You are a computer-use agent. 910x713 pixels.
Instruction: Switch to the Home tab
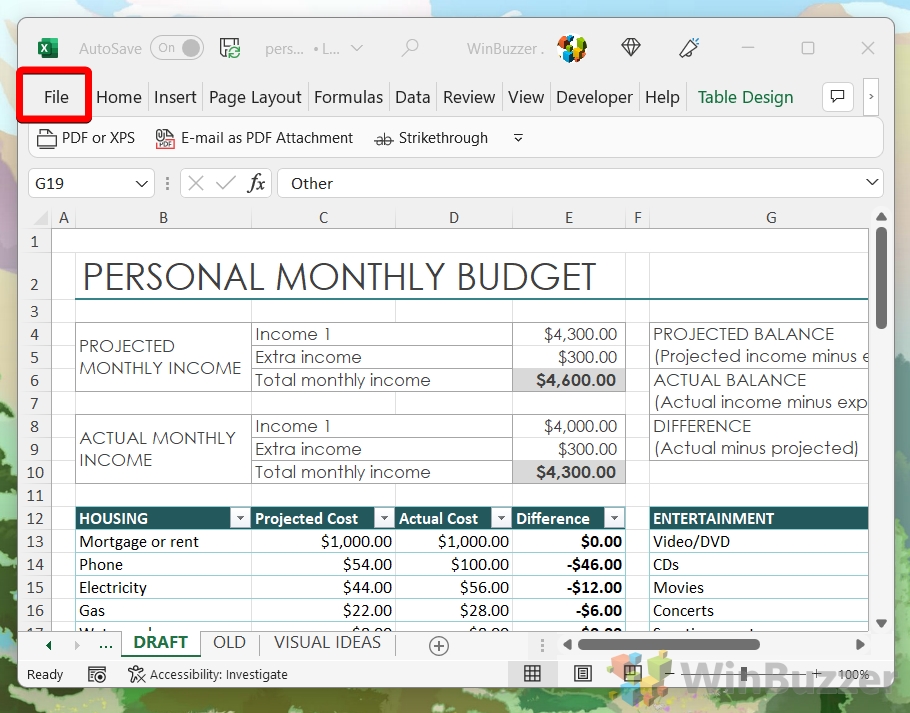tap(119, 97)
